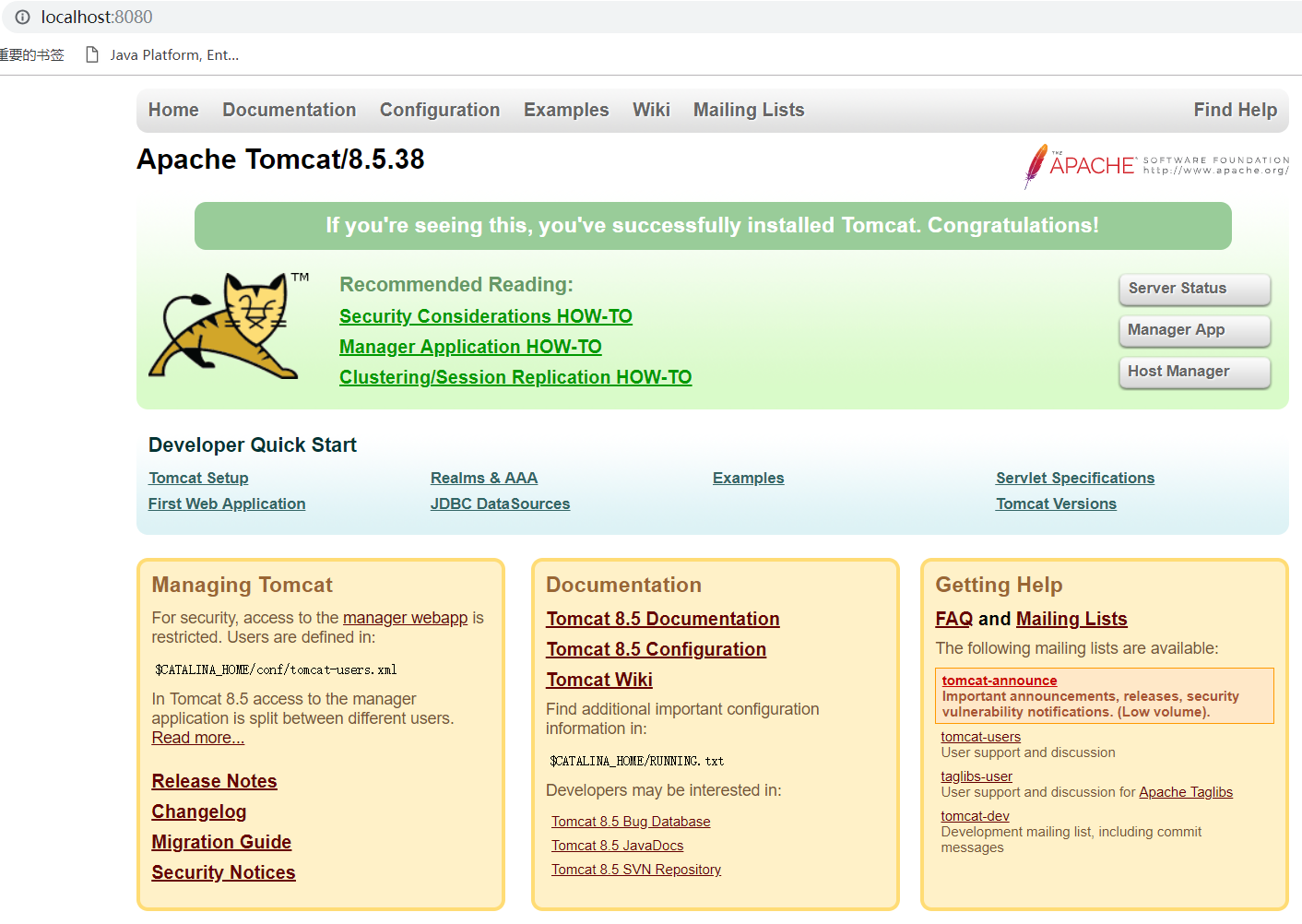
Task: Click the Tomcat cat mascot image
Action: click(229, 325)
